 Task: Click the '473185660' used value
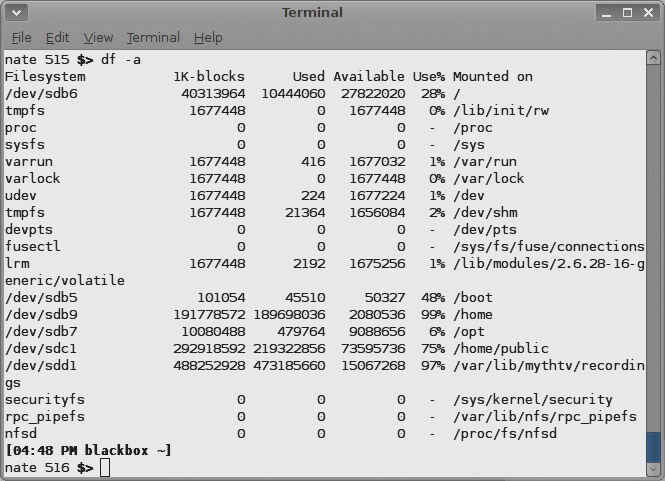point(289,365)
